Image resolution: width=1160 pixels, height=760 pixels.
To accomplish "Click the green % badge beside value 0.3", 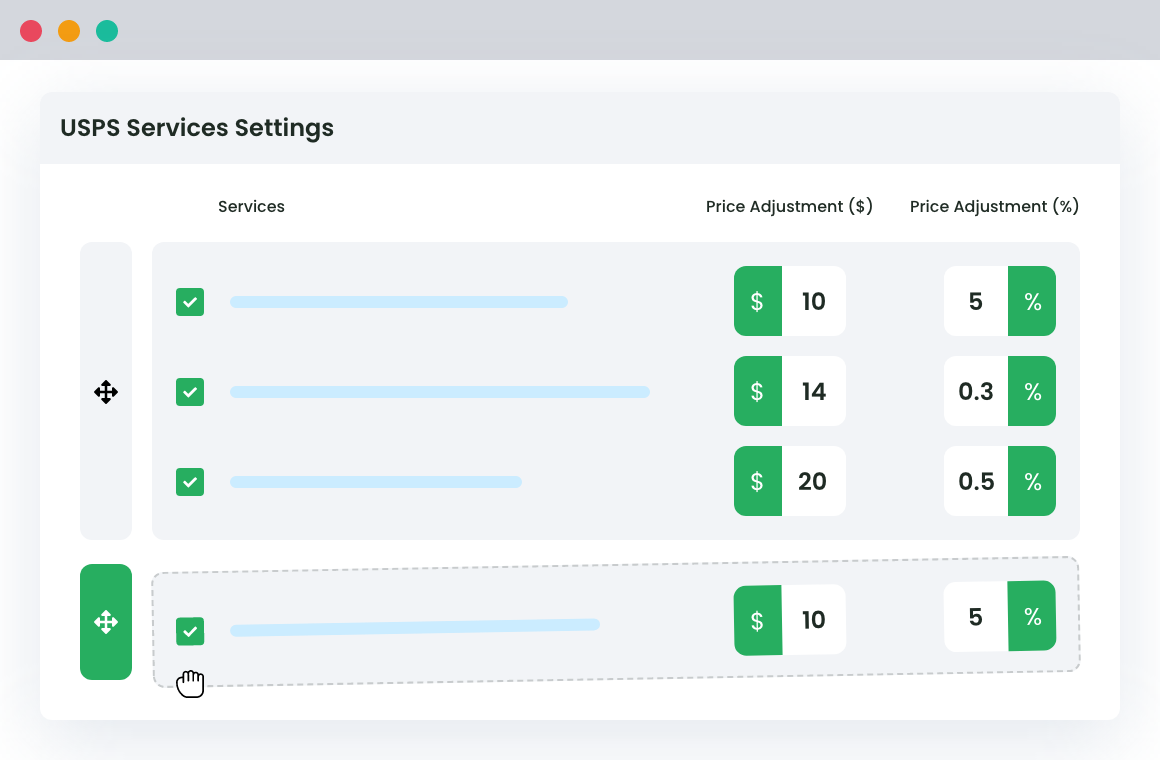I will point(1032,391).
